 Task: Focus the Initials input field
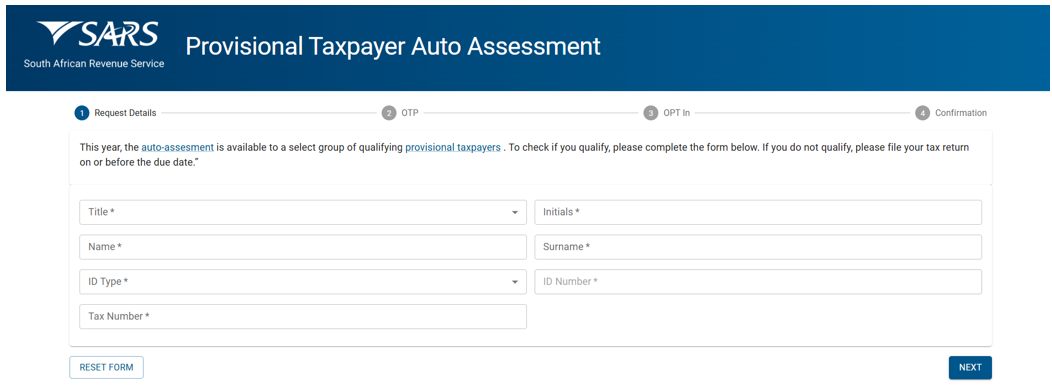click(758, 212)
